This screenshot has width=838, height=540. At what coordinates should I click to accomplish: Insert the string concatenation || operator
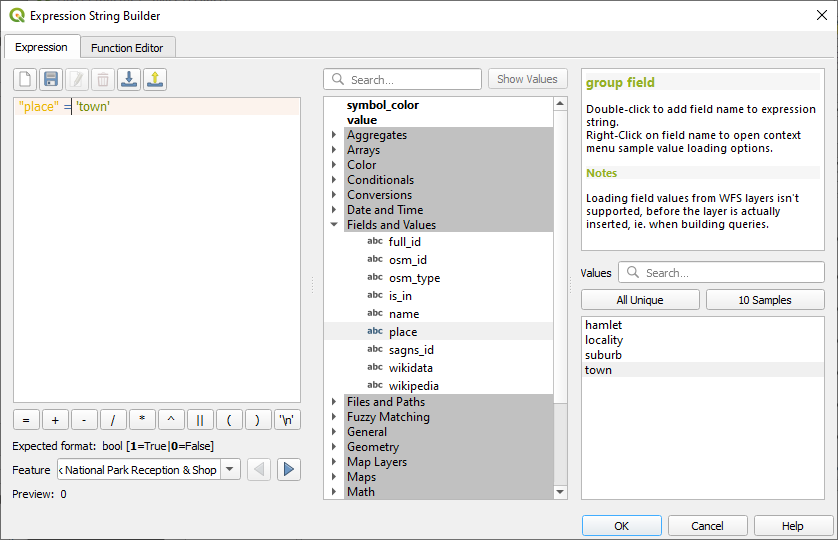(200, 420)
